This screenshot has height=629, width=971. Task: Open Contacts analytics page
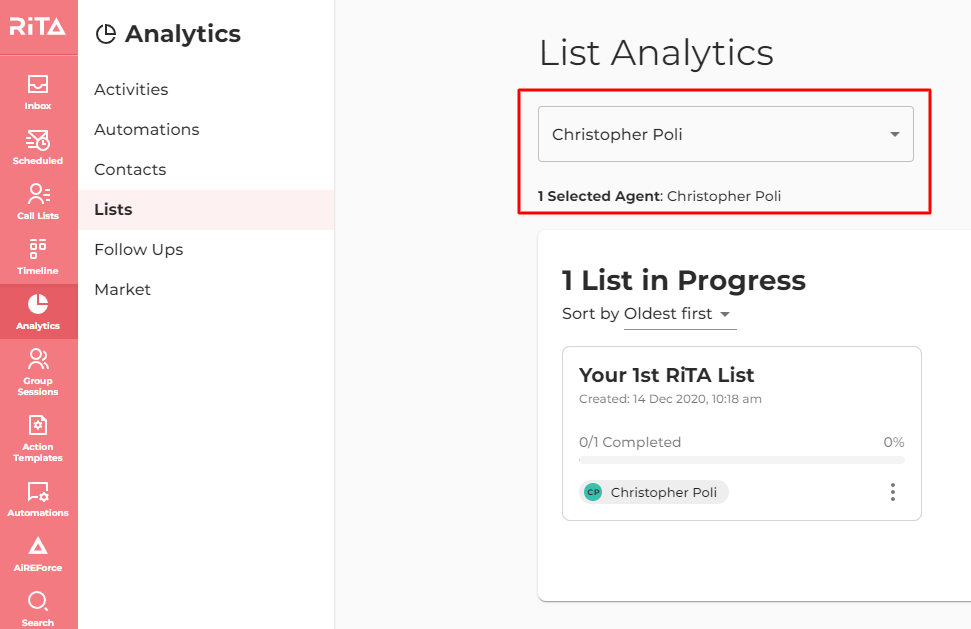[130, 170]
